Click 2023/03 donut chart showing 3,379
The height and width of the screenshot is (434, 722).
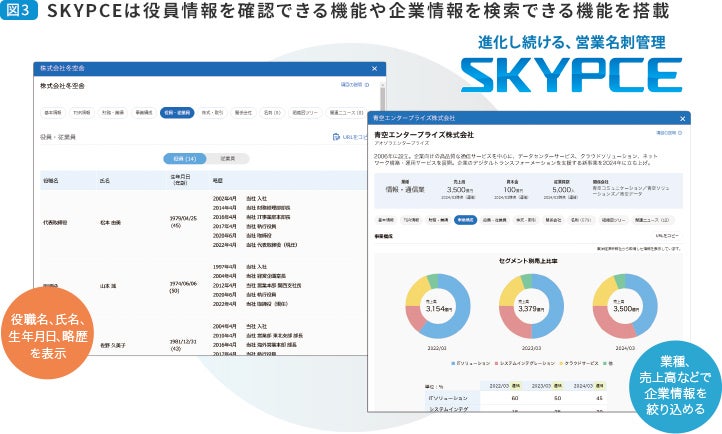531,307
